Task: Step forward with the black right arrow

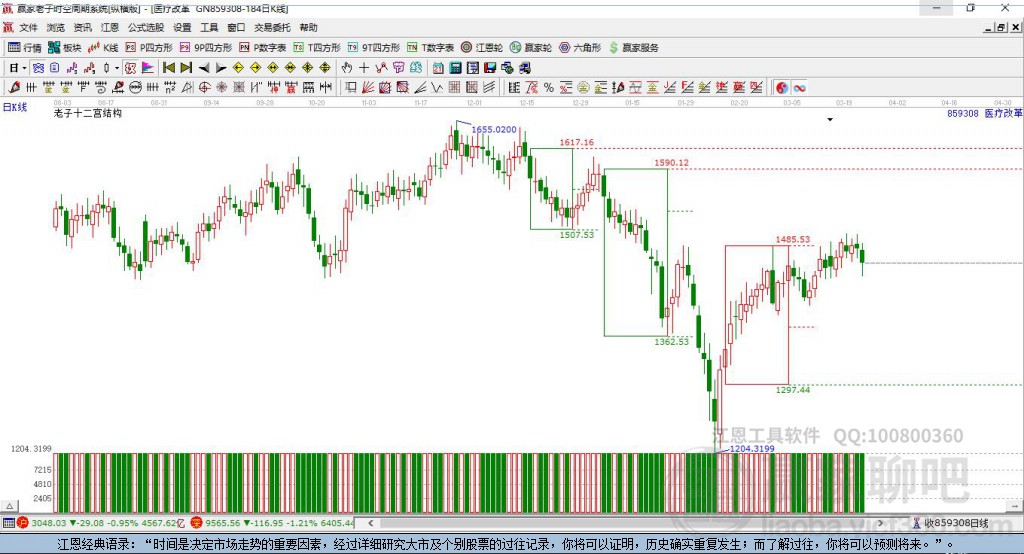Action: click(x=221, y=68)
